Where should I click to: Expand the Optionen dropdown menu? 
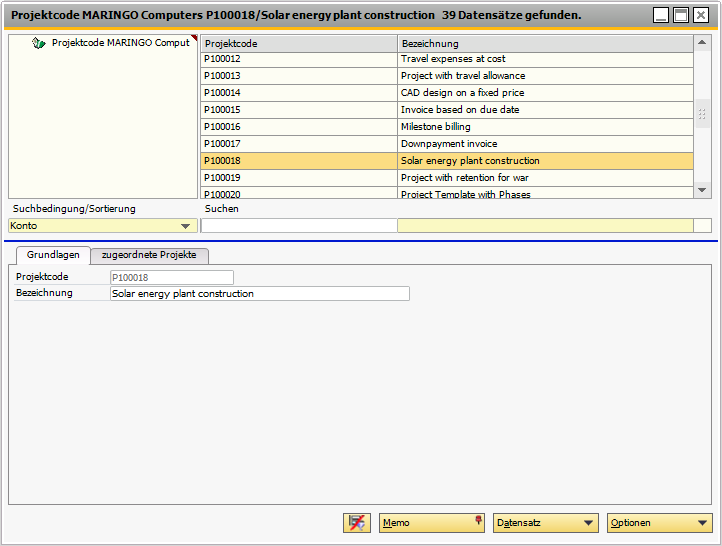[x=659, y=523]
